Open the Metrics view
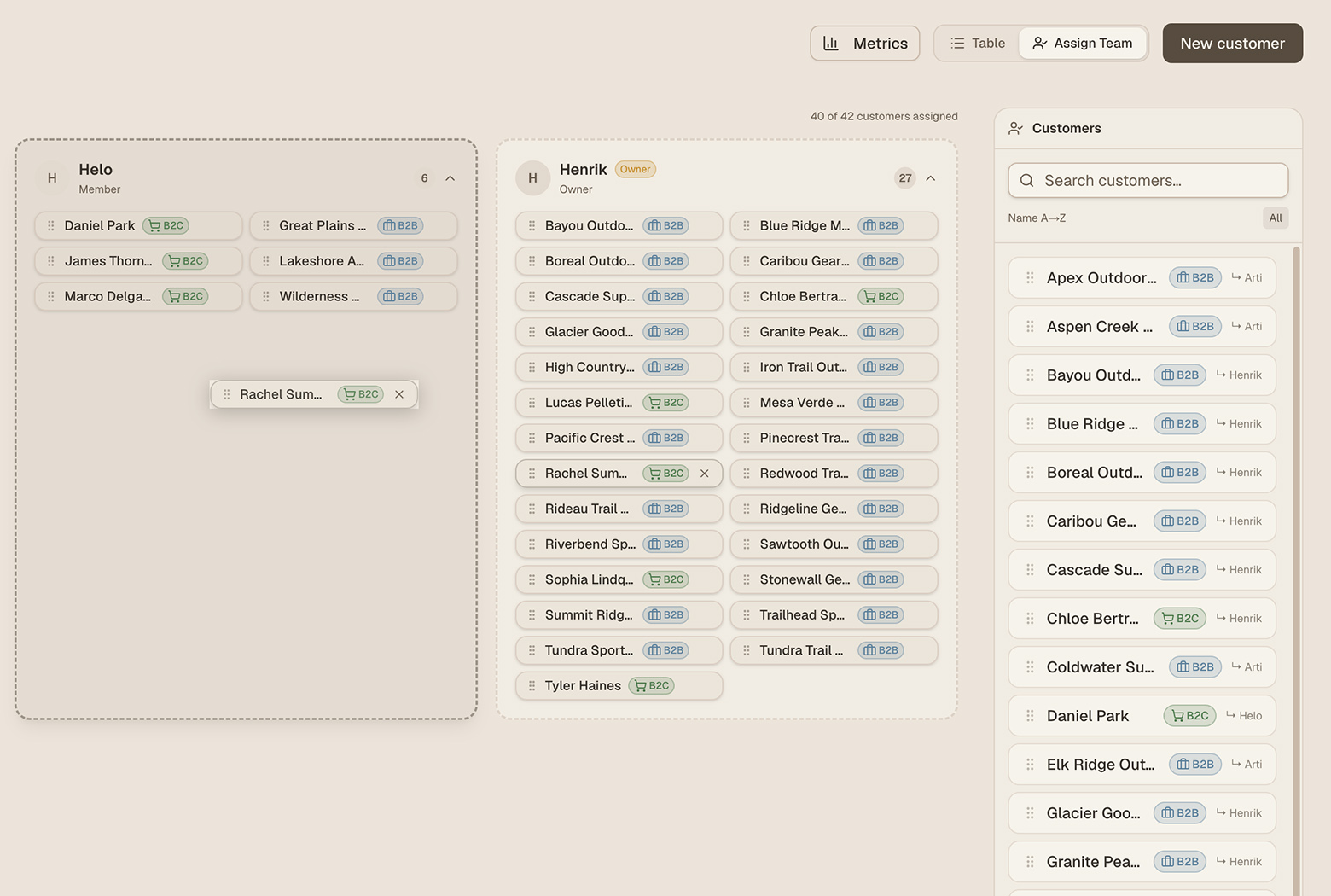The width and height of the screenshot is (1331, 896). [864, 44]
